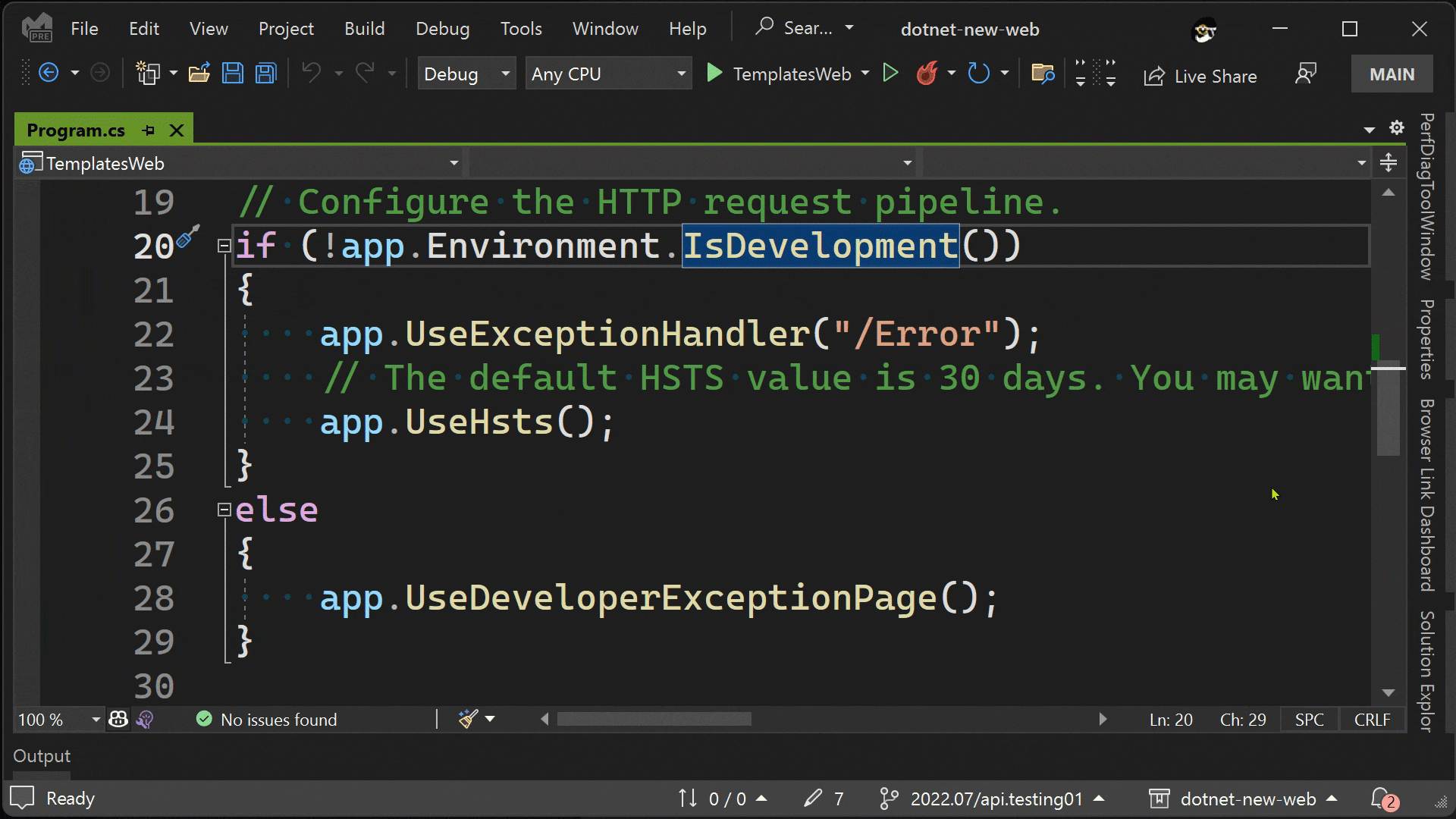The width and height of the screenshot is (1456, 819).
Task: Open a file using the Open File icon
Action: pos(199,73)
